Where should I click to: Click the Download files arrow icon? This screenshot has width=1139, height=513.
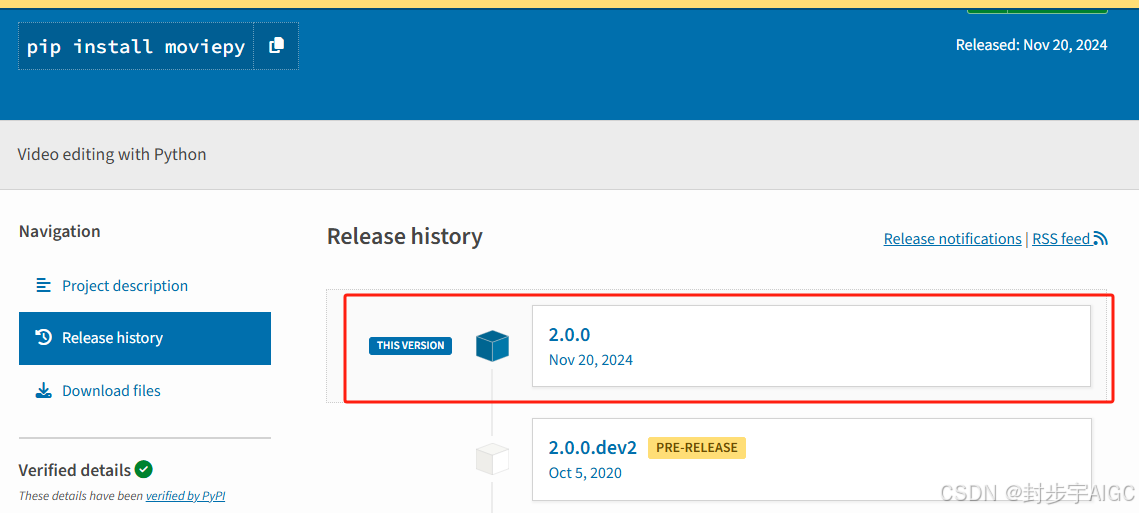point(44,390)
